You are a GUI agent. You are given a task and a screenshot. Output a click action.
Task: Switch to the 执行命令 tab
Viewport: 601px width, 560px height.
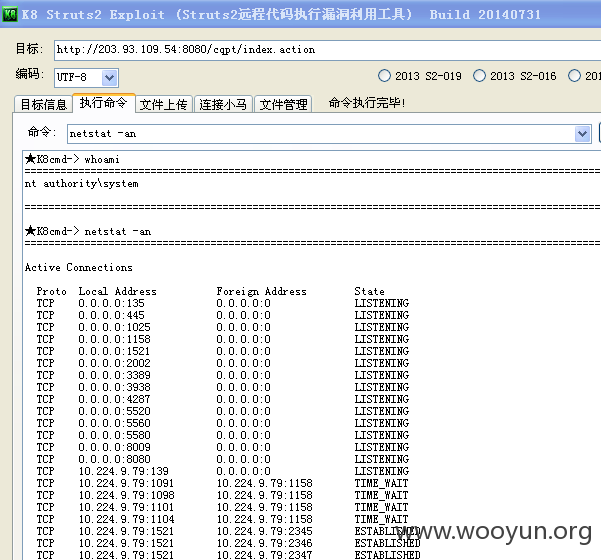point(103,103)
